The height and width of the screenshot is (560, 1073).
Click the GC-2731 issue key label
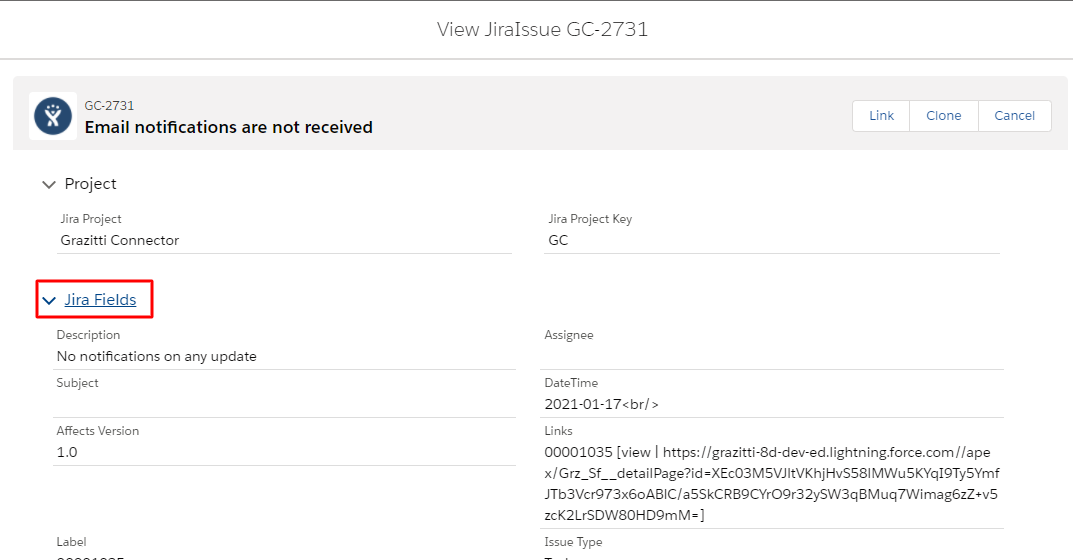point(109,105)
